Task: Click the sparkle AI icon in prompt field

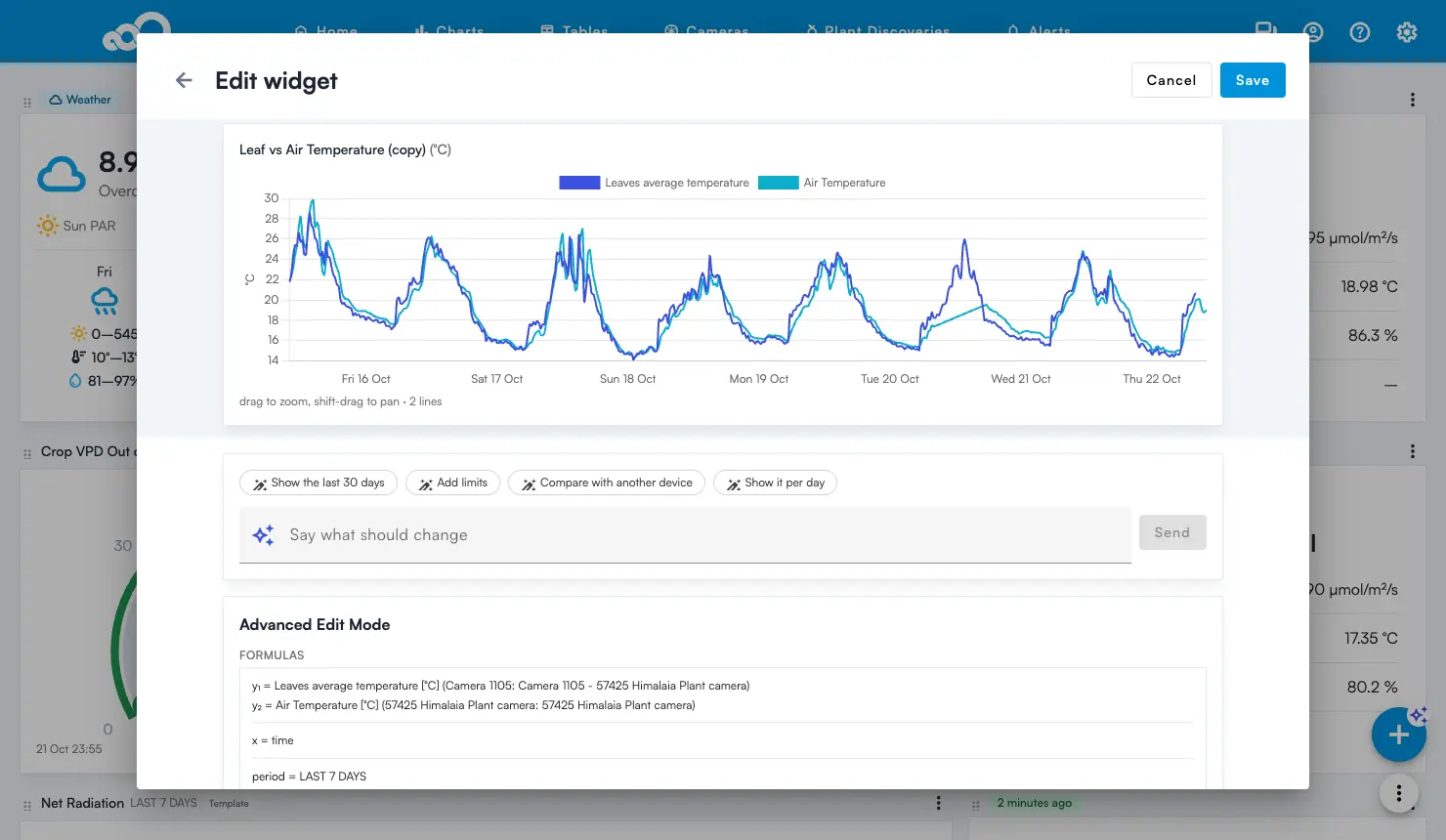Action: tap(264, 535)
